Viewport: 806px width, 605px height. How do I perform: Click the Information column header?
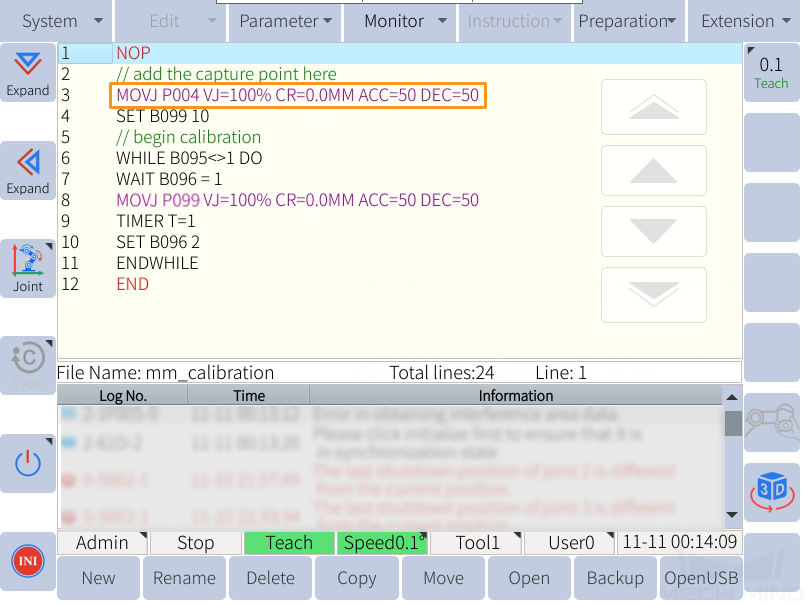(x=516, y=396)
